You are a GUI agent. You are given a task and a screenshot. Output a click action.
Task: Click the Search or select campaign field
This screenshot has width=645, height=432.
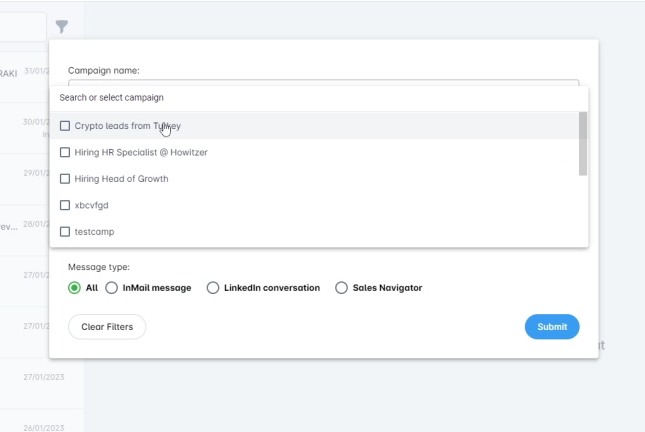[300, 98]
